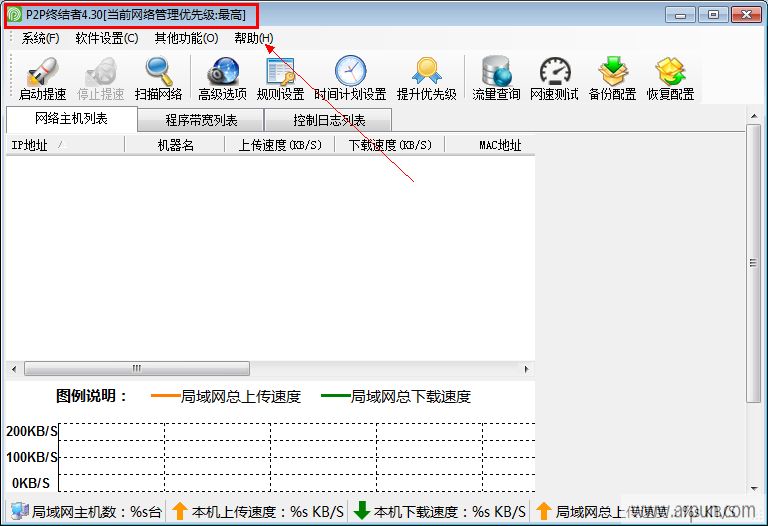Minimize the P2P终结者 window
This screenshot has height=526, width=768.
point(680,14)
